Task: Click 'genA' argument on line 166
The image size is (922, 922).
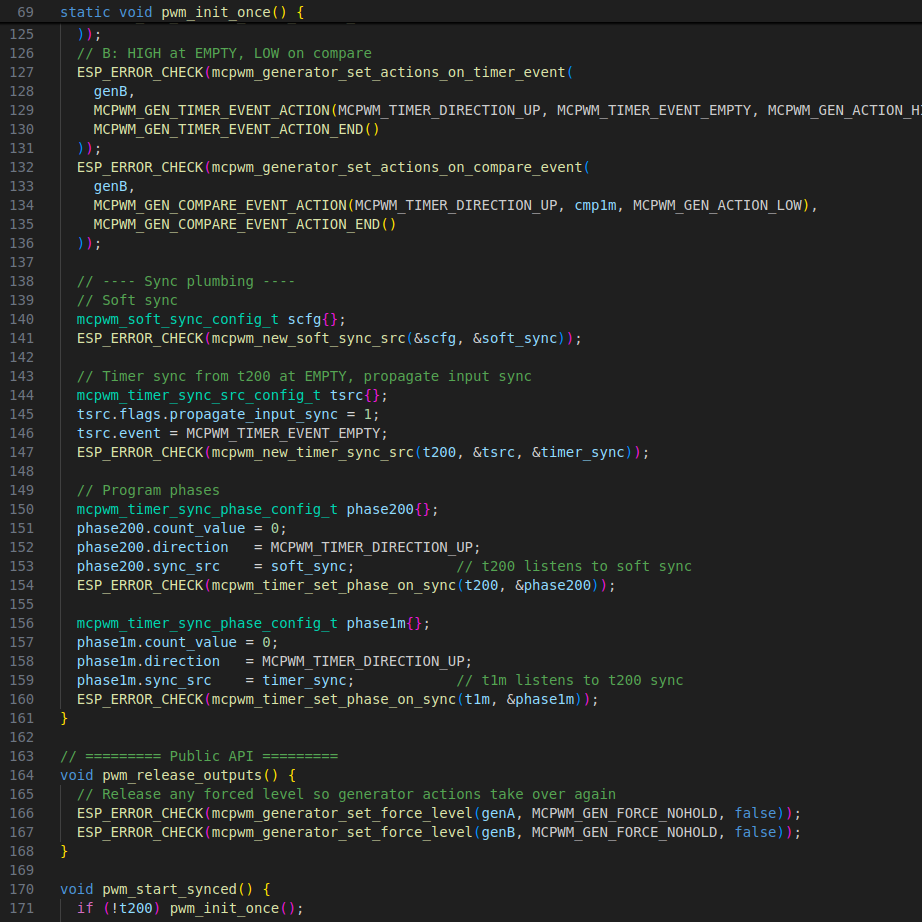Action: coord(498,813)
